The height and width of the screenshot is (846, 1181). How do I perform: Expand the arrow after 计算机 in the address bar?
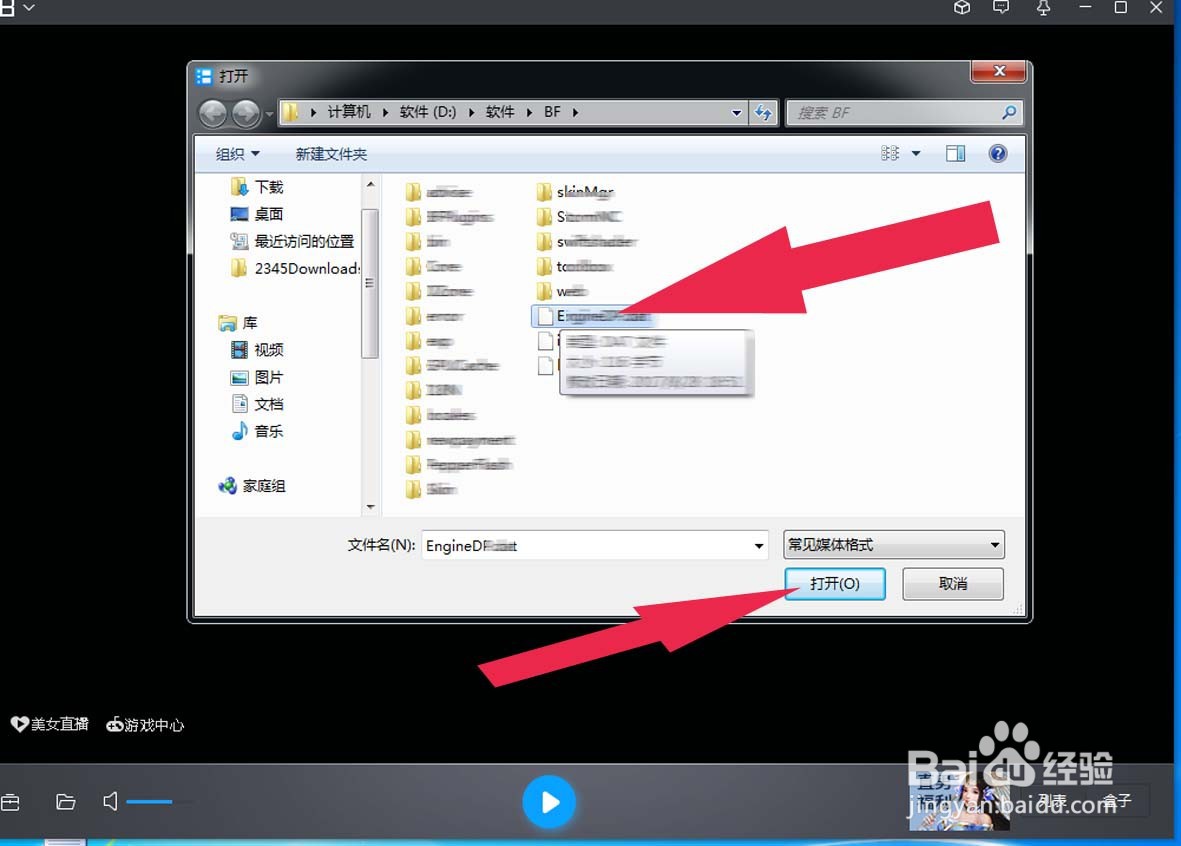click(385, 112)
